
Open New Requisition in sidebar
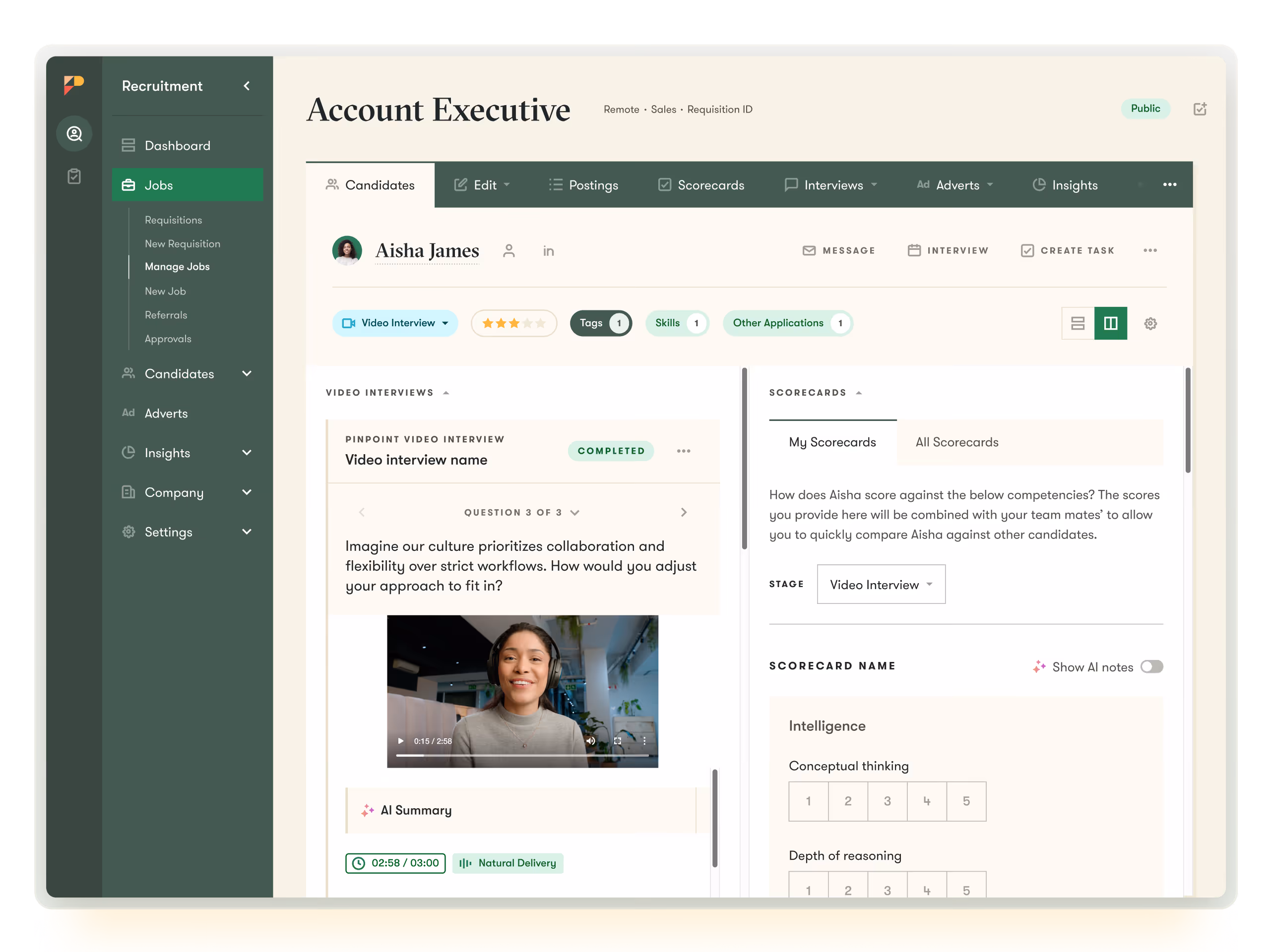click(183, 243)
